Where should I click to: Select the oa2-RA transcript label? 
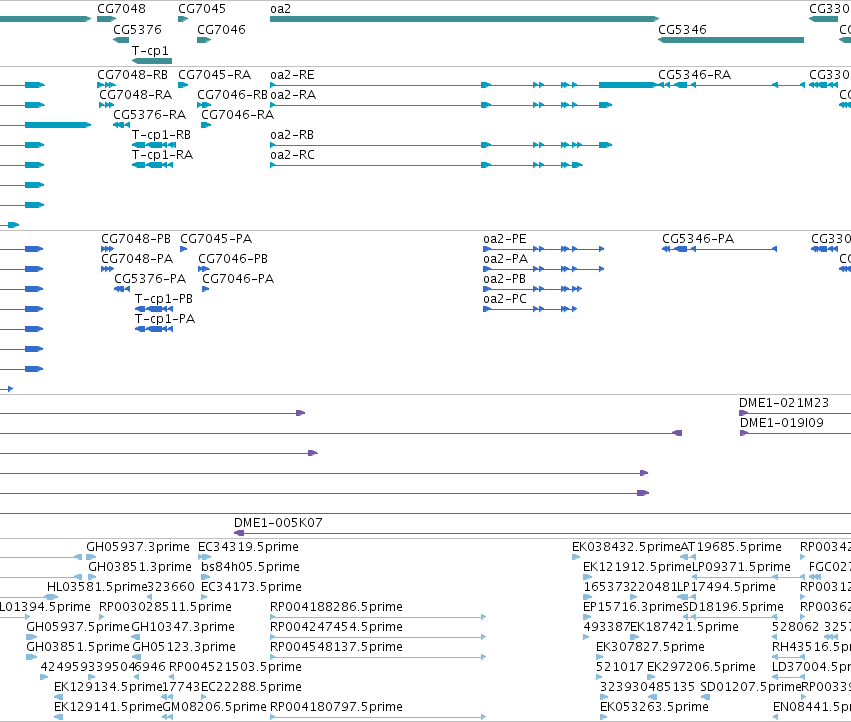pos(293,95)
